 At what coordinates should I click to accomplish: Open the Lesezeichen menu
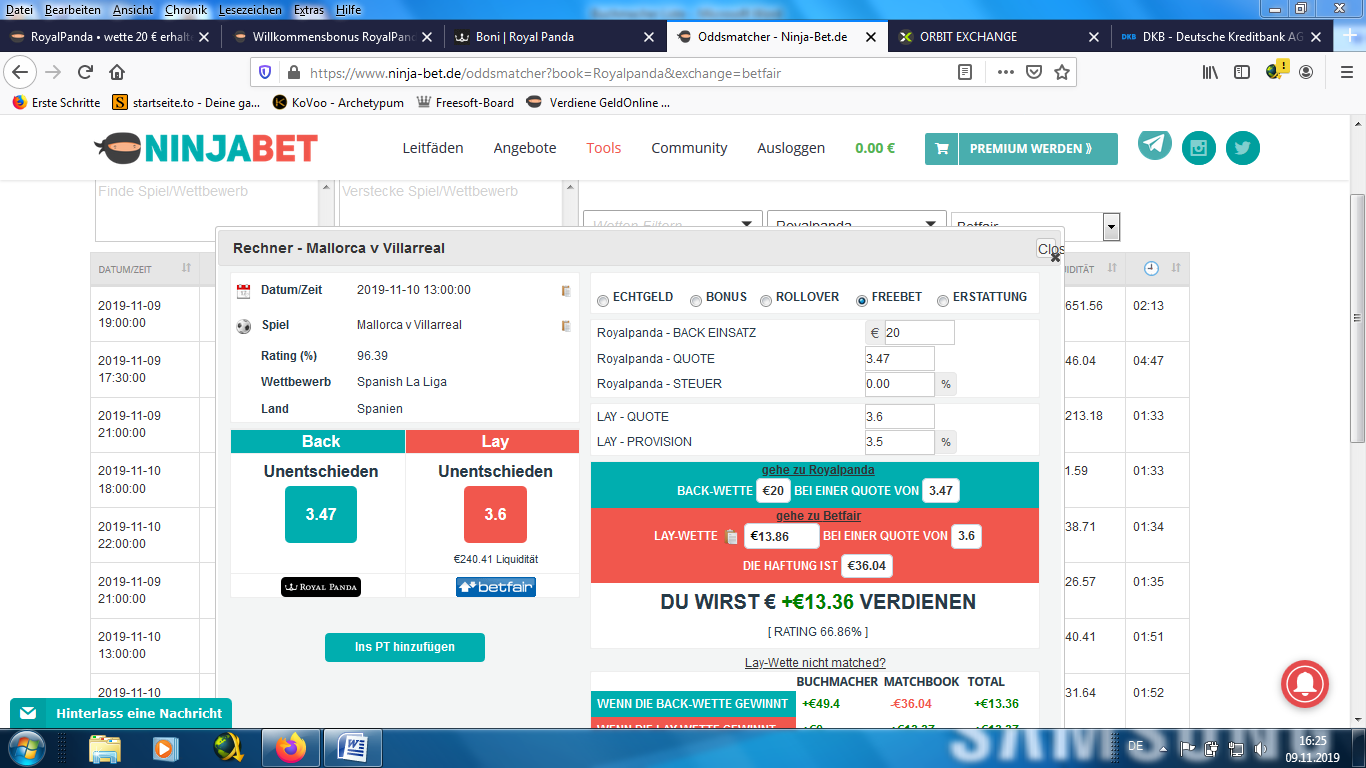click(250, 9)
